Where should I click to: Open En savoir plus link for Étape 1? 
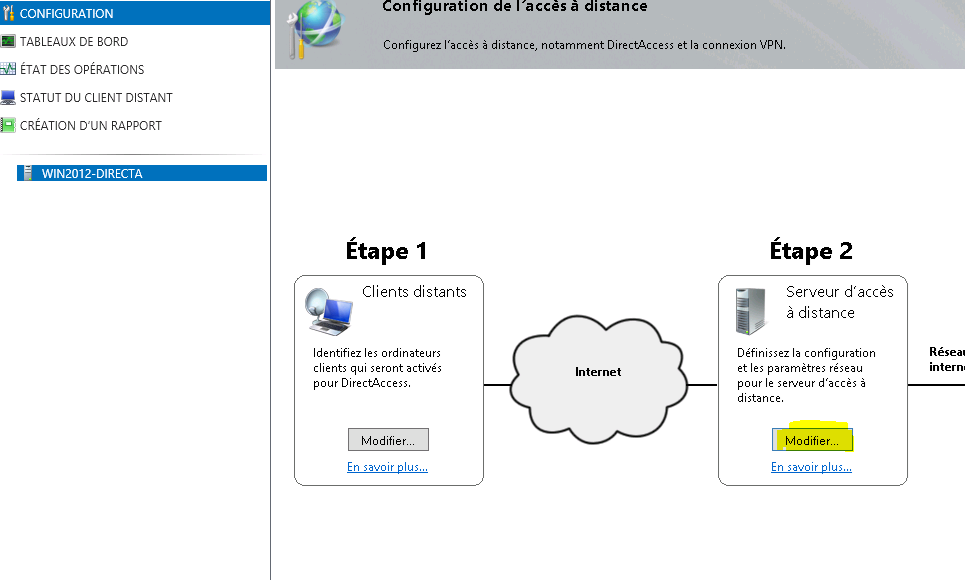coord(387,467)
